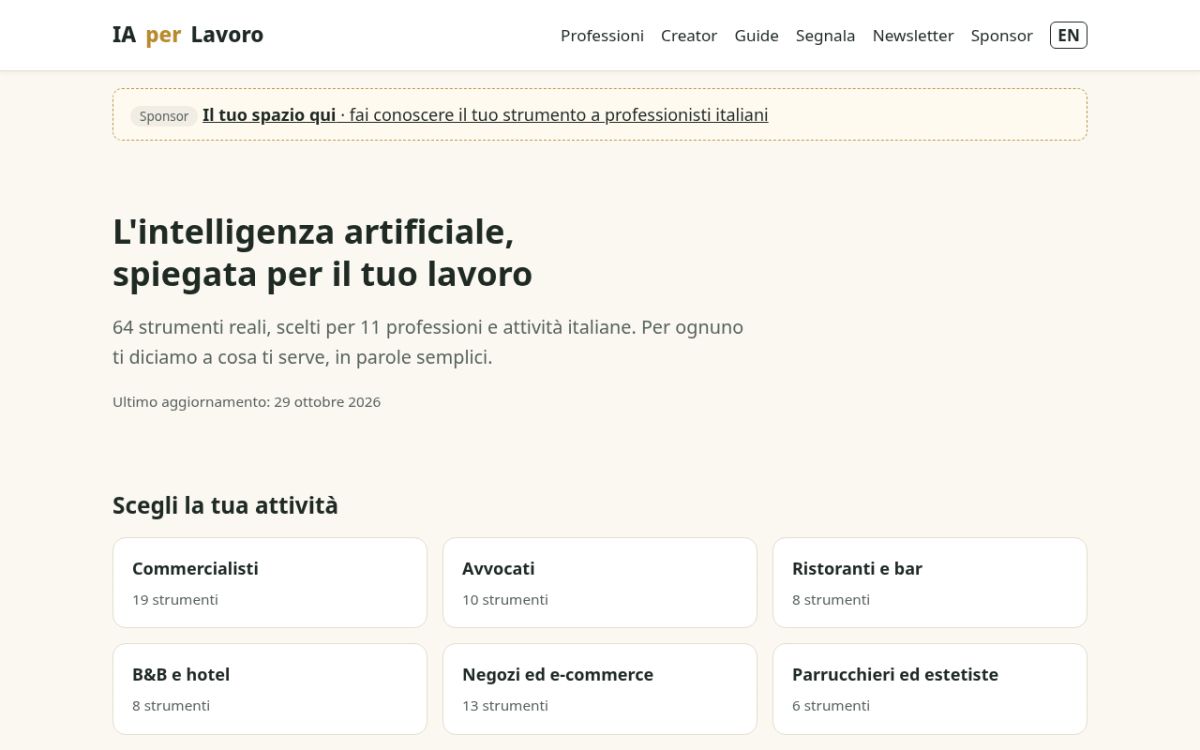Screen dimensions: 1200x750
Task: Switch language with the EN button
Action: coord(1068,36)
